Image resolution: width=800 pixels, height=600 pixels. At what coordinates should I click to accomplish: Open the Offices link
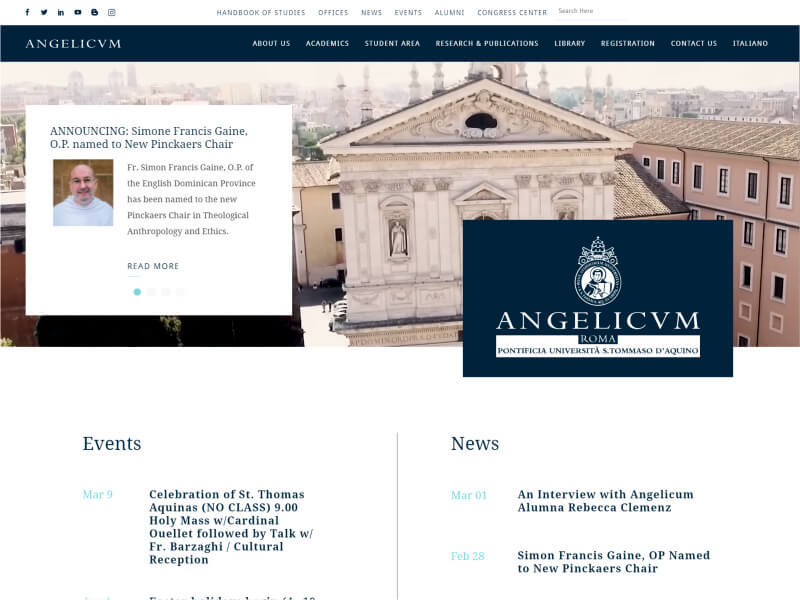(x=333, y=12)
